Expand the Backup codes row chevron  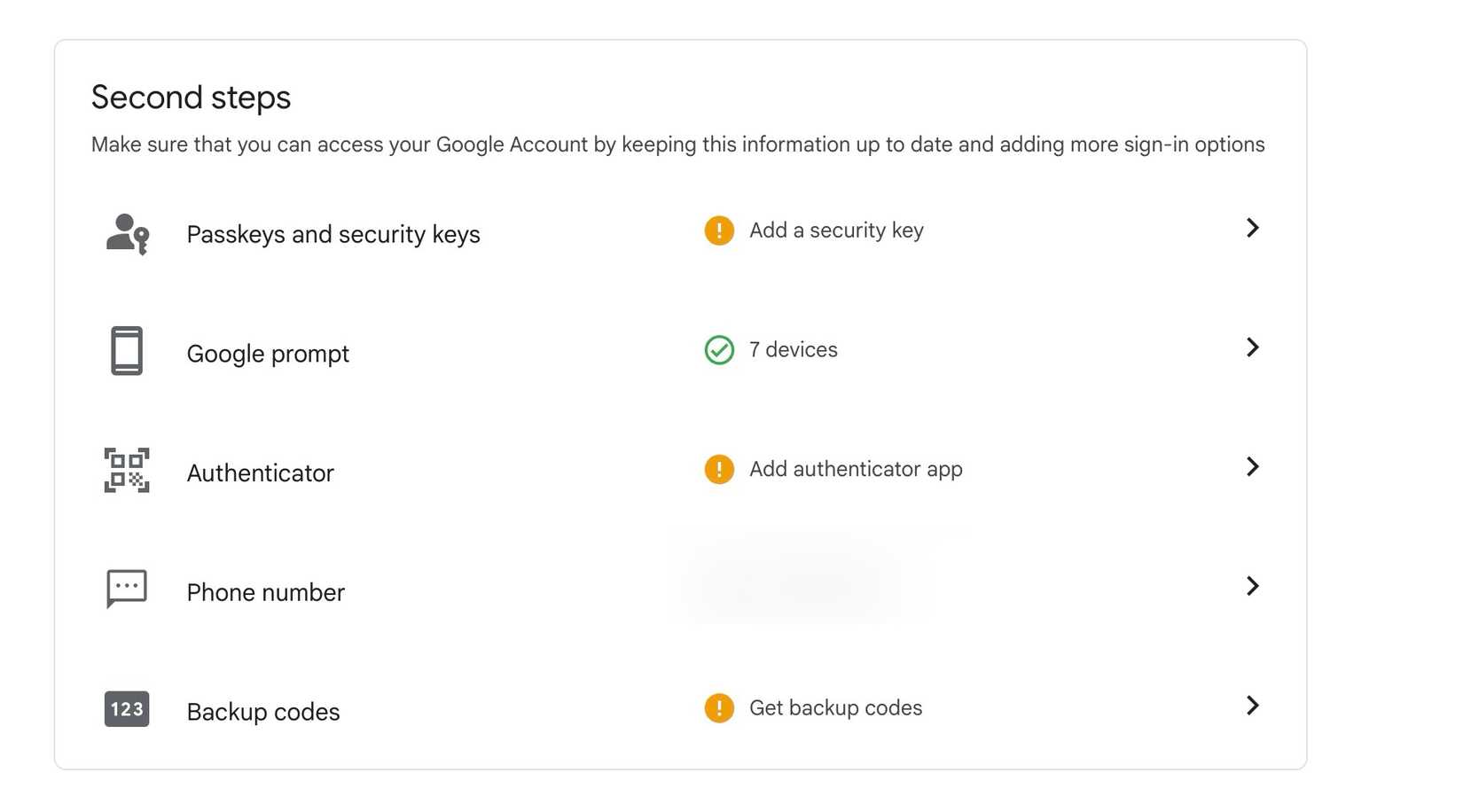1252,706
